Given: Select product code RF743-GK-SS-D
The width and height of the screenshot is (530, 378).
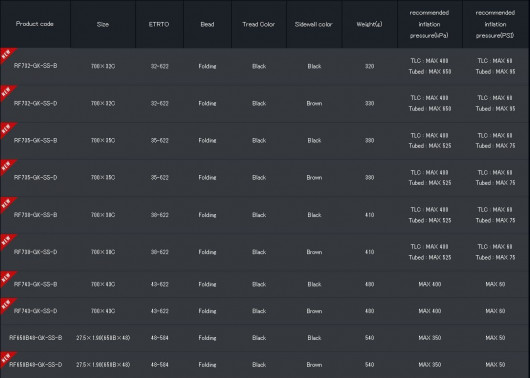Looking at the screenshot, I should (x=35, y=311).
